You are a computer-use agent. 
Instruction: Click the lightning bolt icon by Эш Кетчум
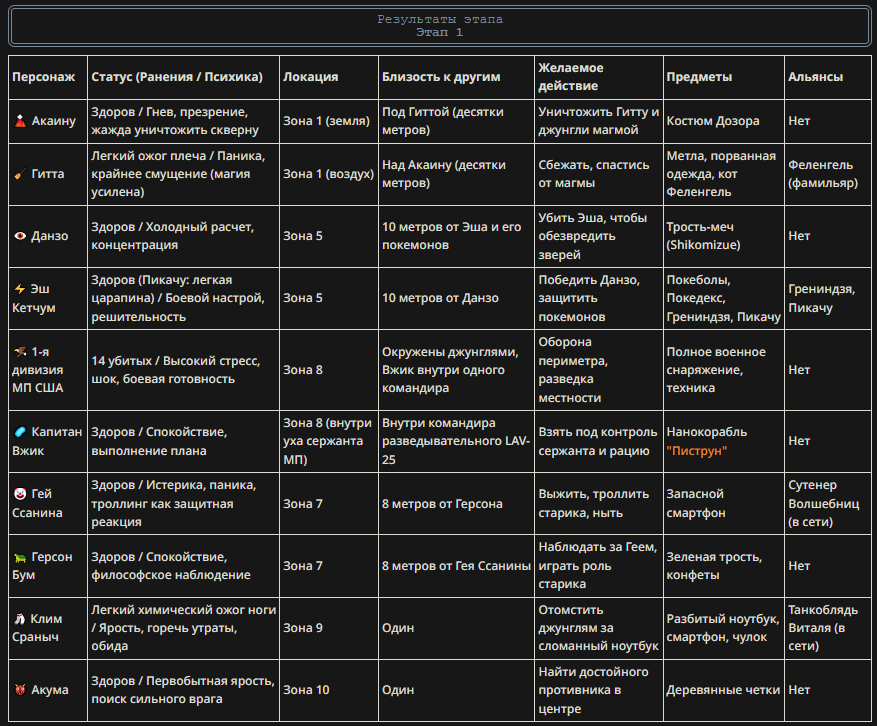tap(20, 289)
